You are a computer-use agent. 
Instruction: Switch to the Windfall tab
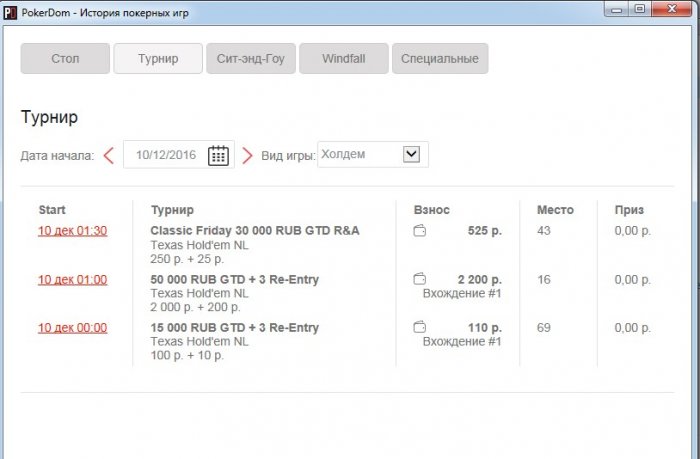click(344, 58)
